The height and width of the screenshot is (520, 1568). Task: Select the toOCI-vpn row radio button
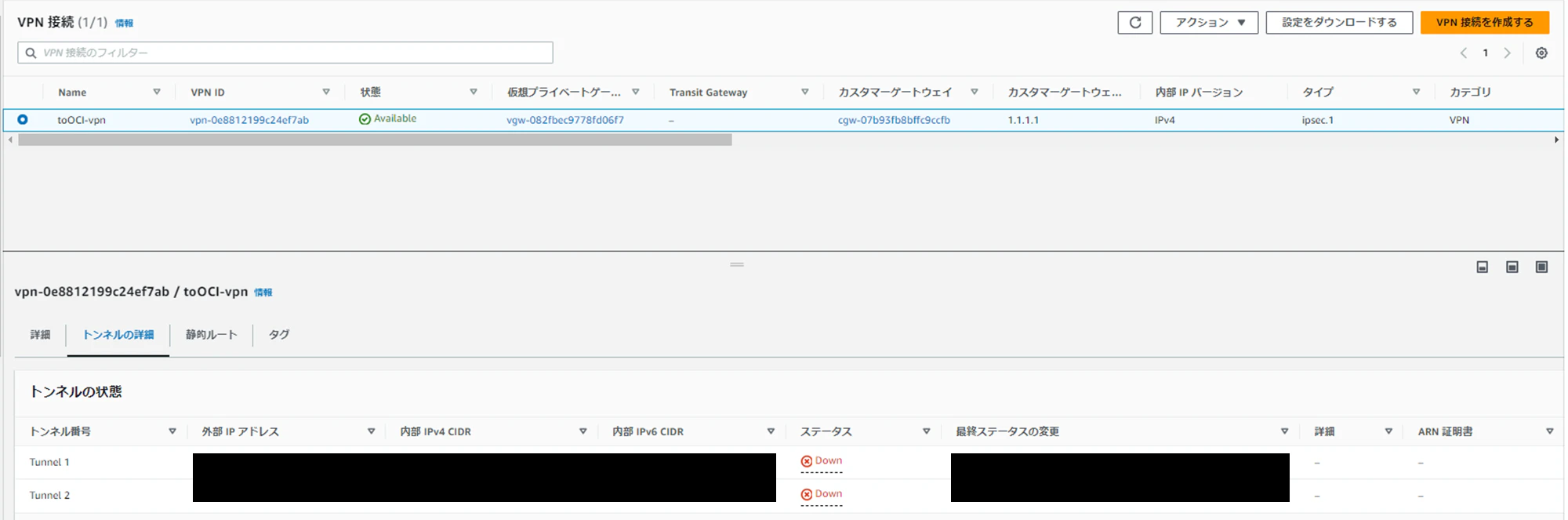coord(23,119)
